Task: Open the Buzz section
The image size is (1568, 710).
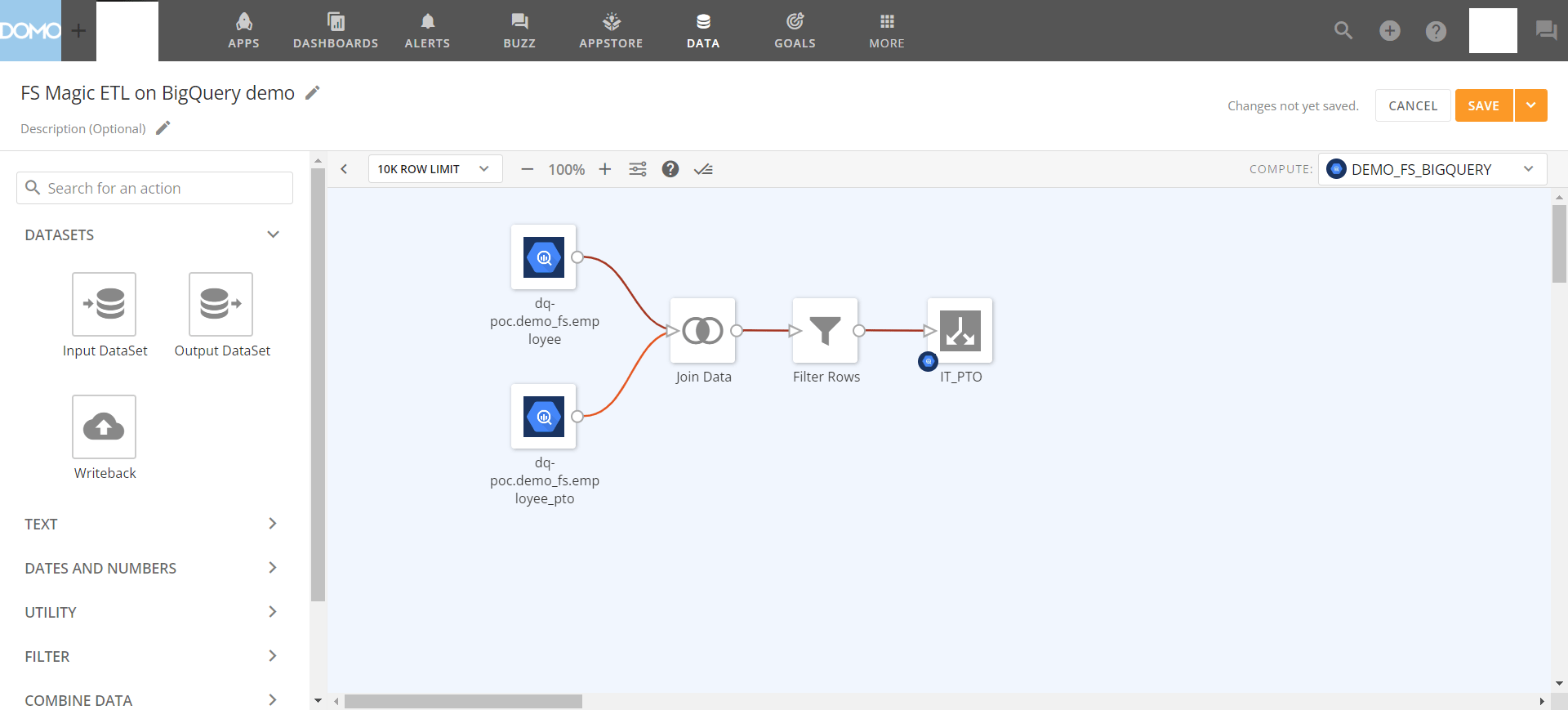Action: click(519, 30)
